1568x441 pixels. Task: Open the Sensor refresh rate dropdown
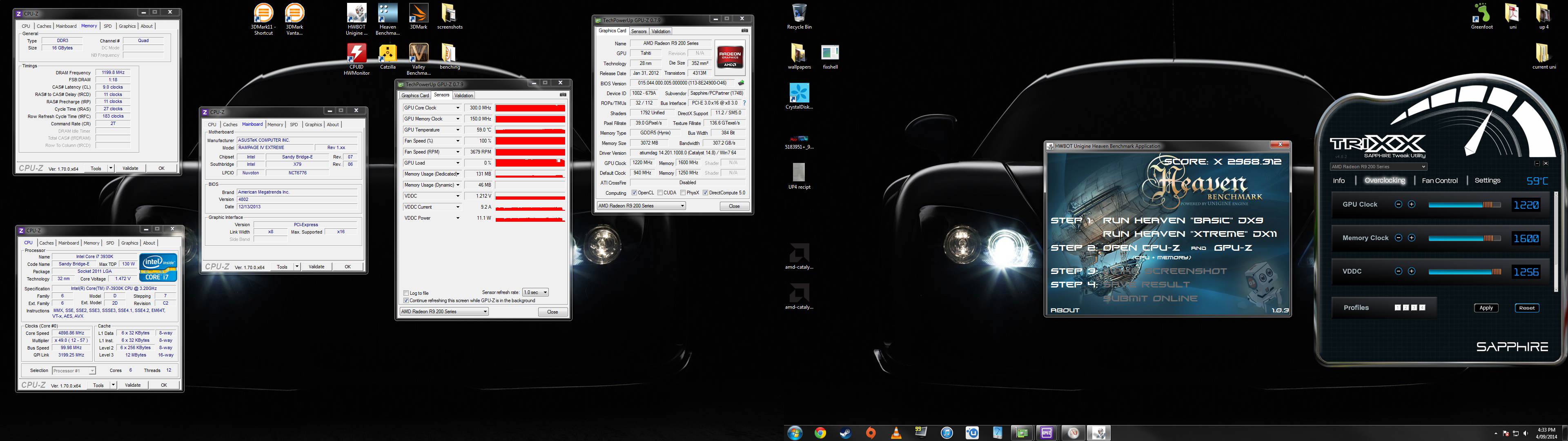(x=536, y=292)
